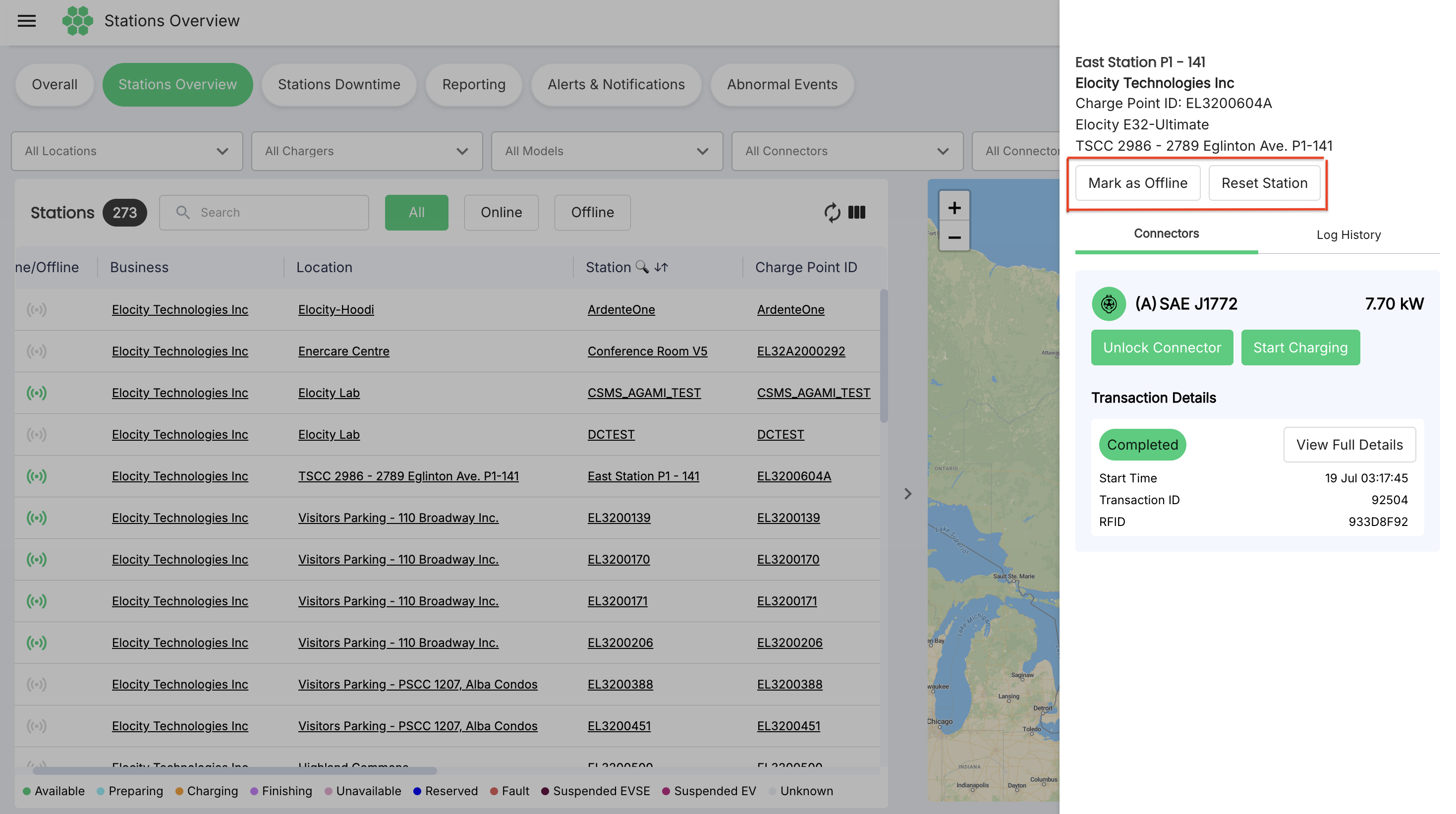The height and width of the screenshot is (814, 1456).
Task: Click the table's horizontal scrollbar
Action: pyautogui.click(x=234, y=771)
